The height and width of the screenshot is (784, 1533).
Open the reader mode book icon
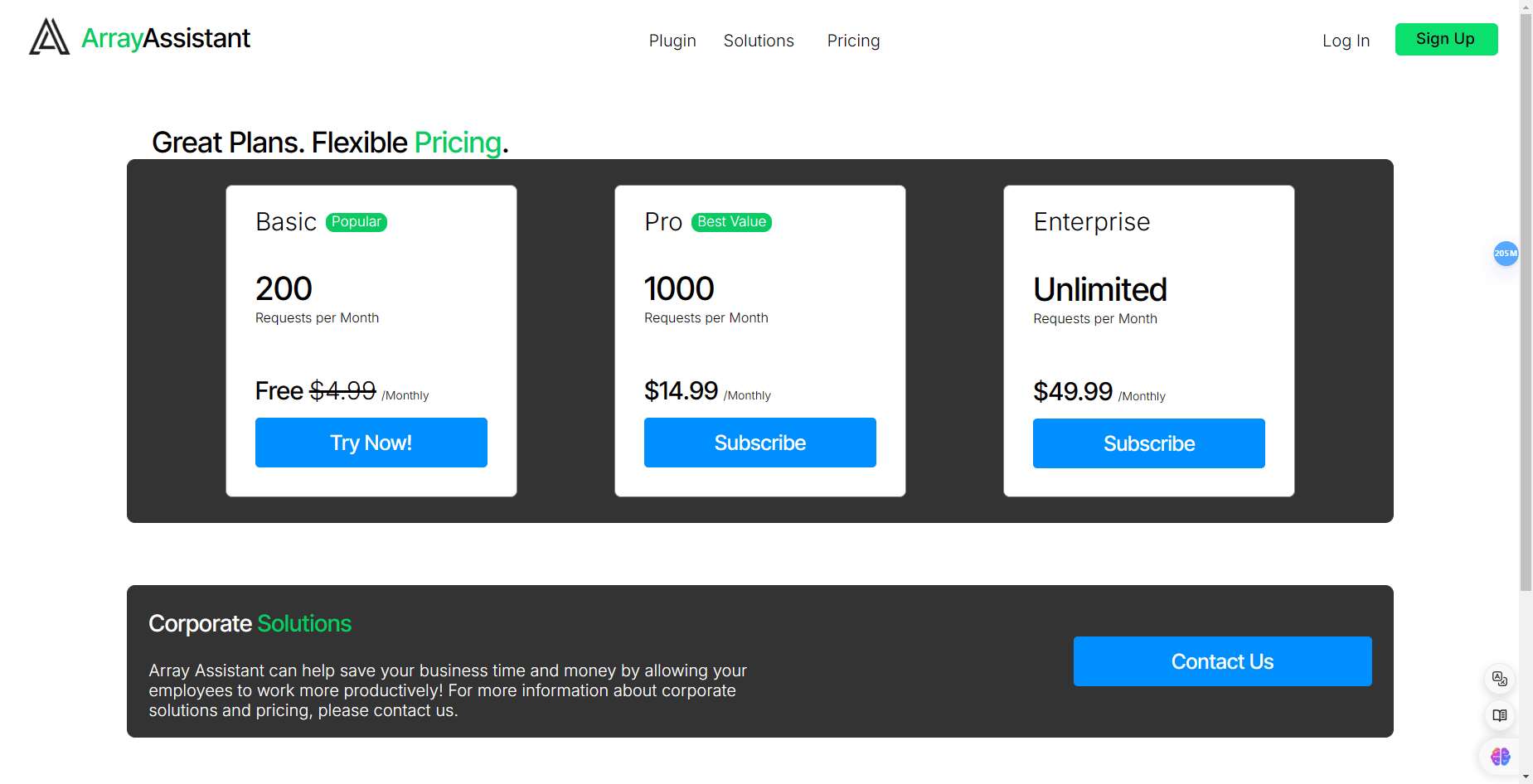pyautogui.click(x=1499, y=715)
